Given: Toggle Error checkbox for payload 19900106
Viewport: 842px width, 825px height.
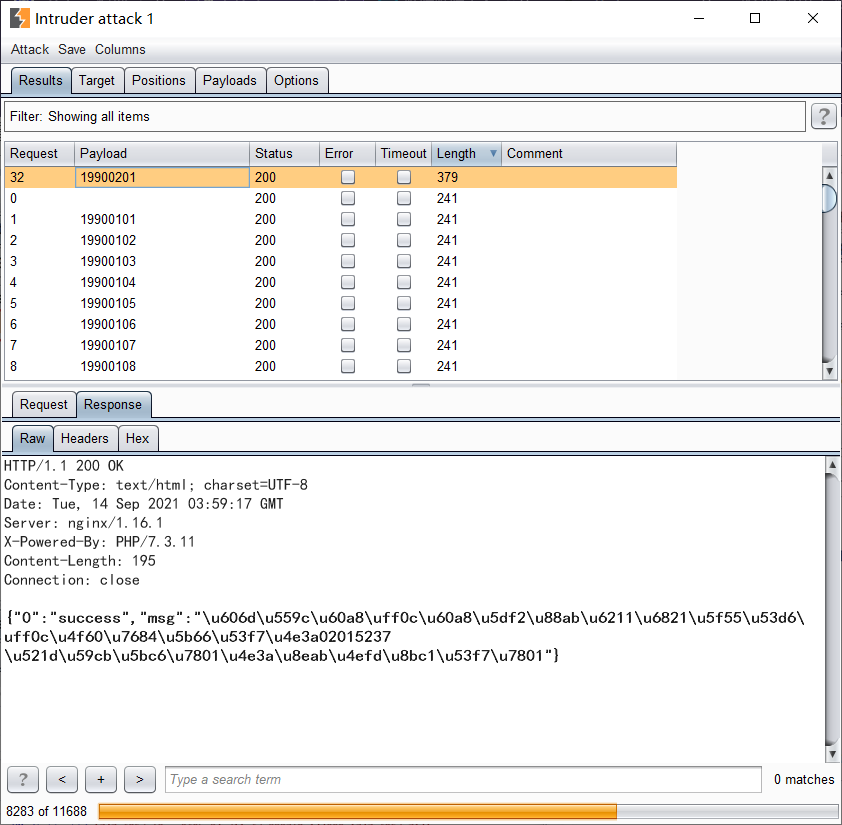Looking at the screenshot, I should pyautogui.click(x=348, y=324).
